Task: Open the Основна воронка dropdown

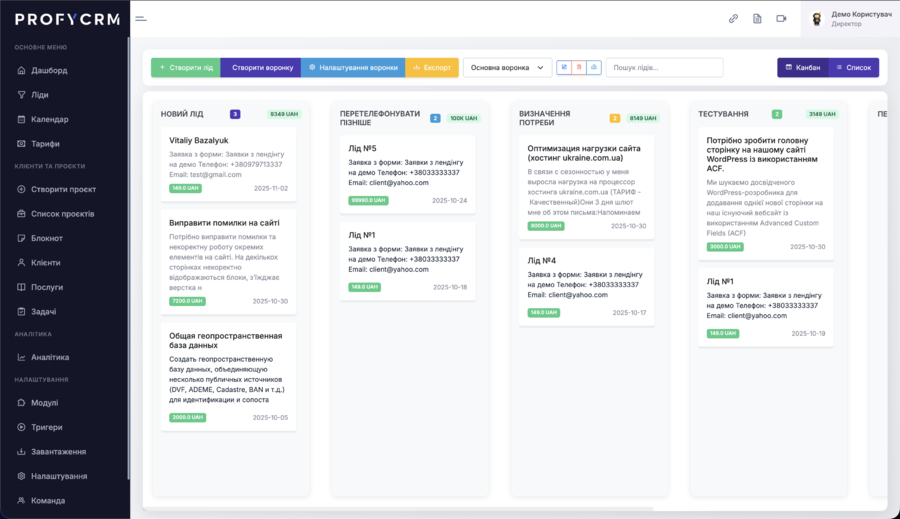Action: (507, 67)
